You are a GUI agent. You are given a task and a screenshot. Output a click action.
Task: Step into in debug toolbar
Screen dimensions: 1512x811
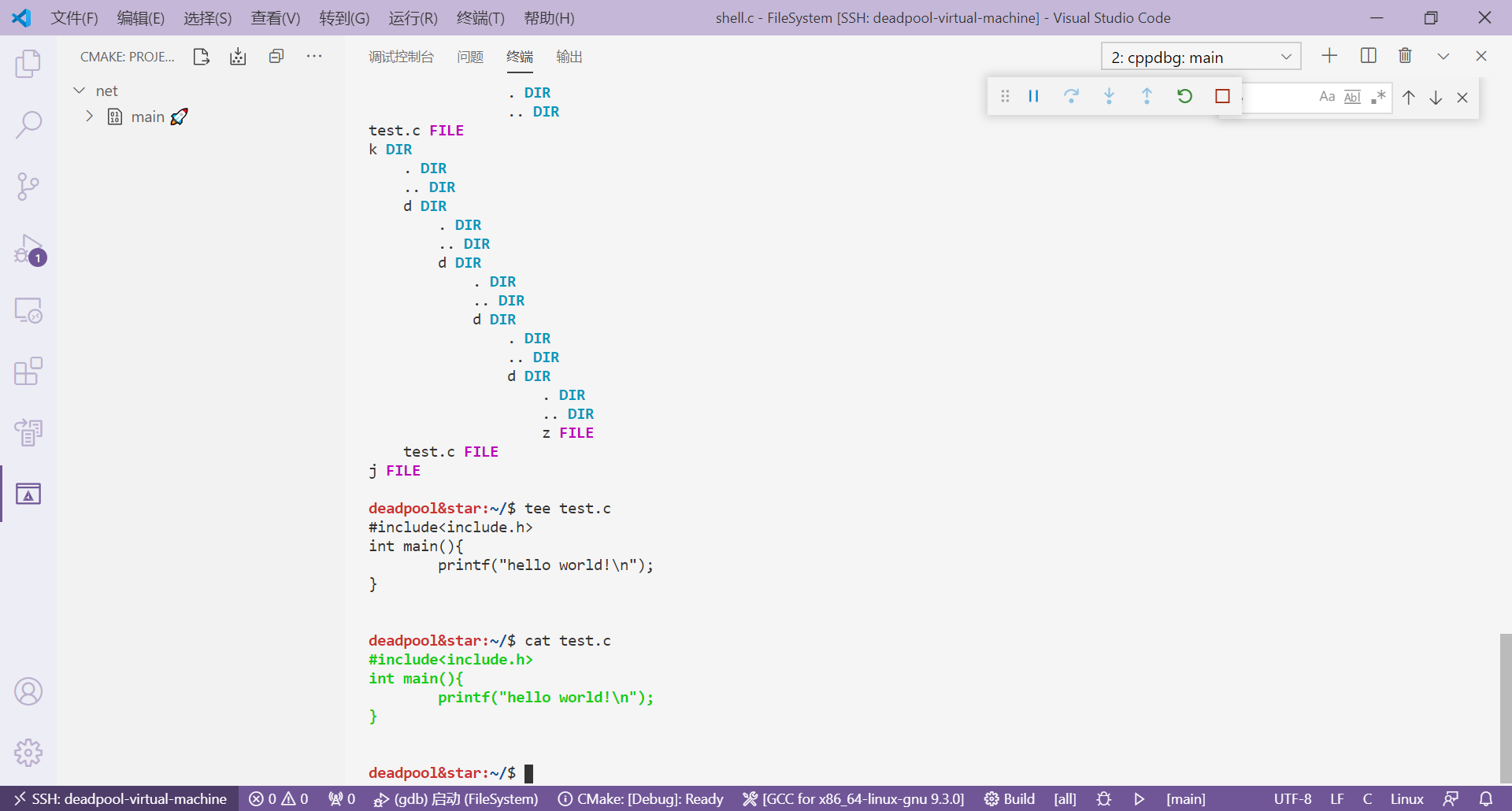tap(1109, 96)
